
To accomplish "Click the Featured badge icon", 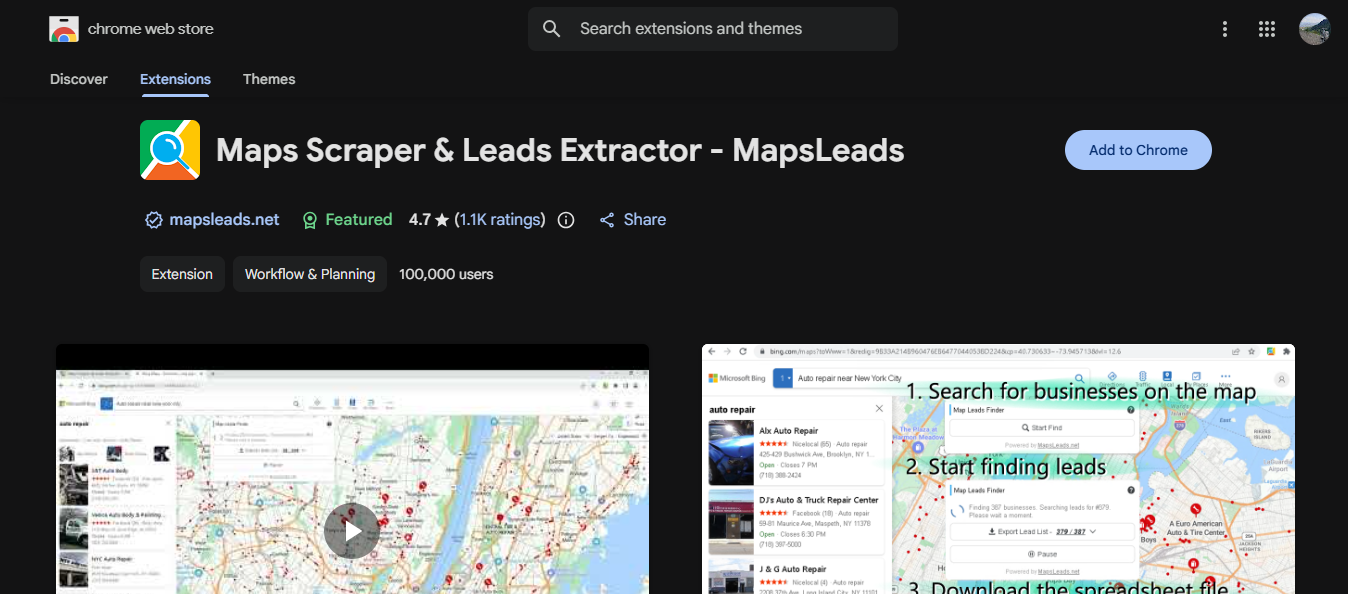I will (310, 220).
